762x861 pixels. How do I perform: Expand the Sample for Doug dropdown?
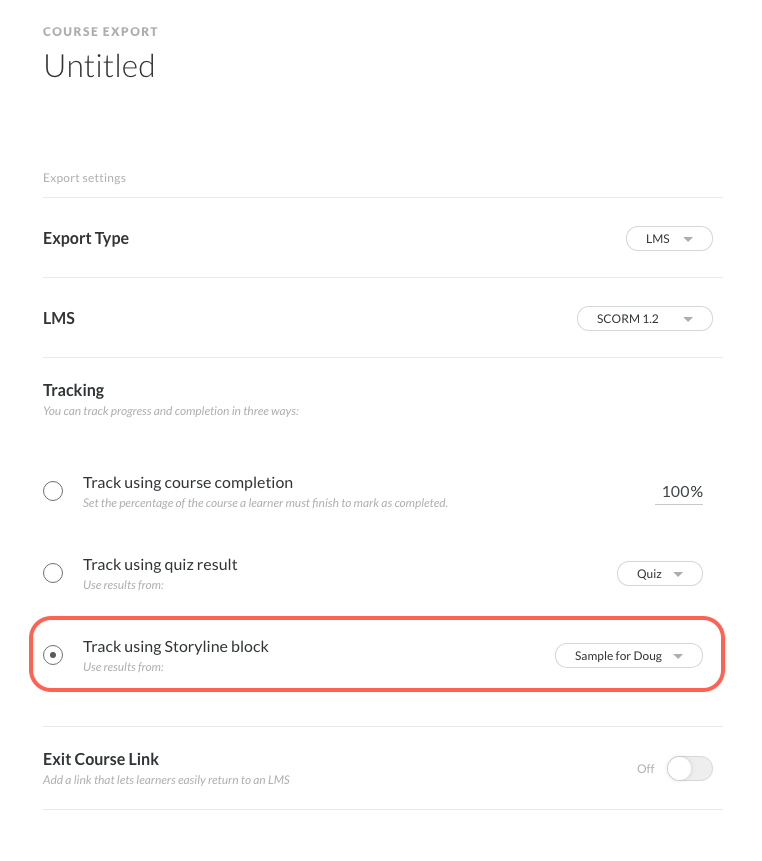628,656
